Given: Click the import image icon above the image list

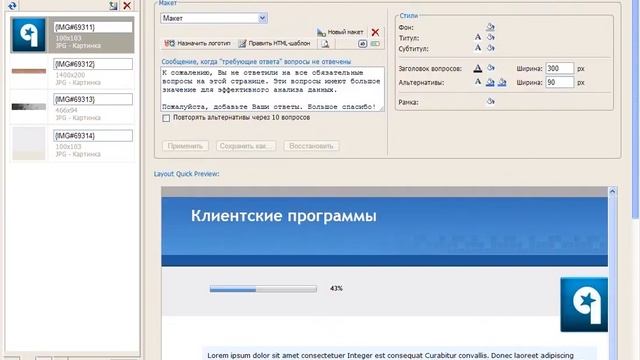Looking at the screenshot, I should pos(113,6).
